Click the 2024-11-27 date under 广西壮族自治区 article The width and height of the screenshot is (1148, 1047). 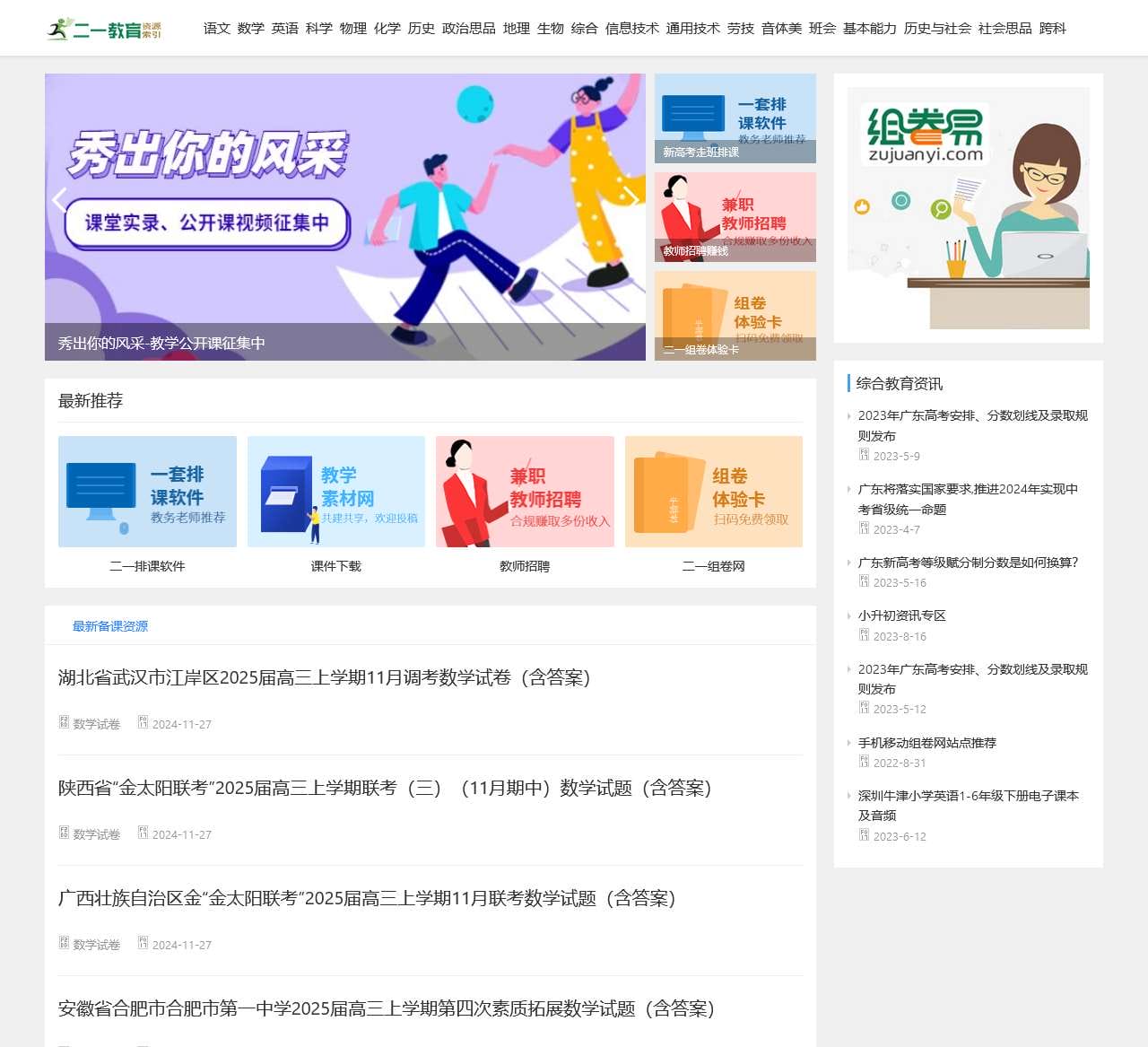[x=182, y=945]
